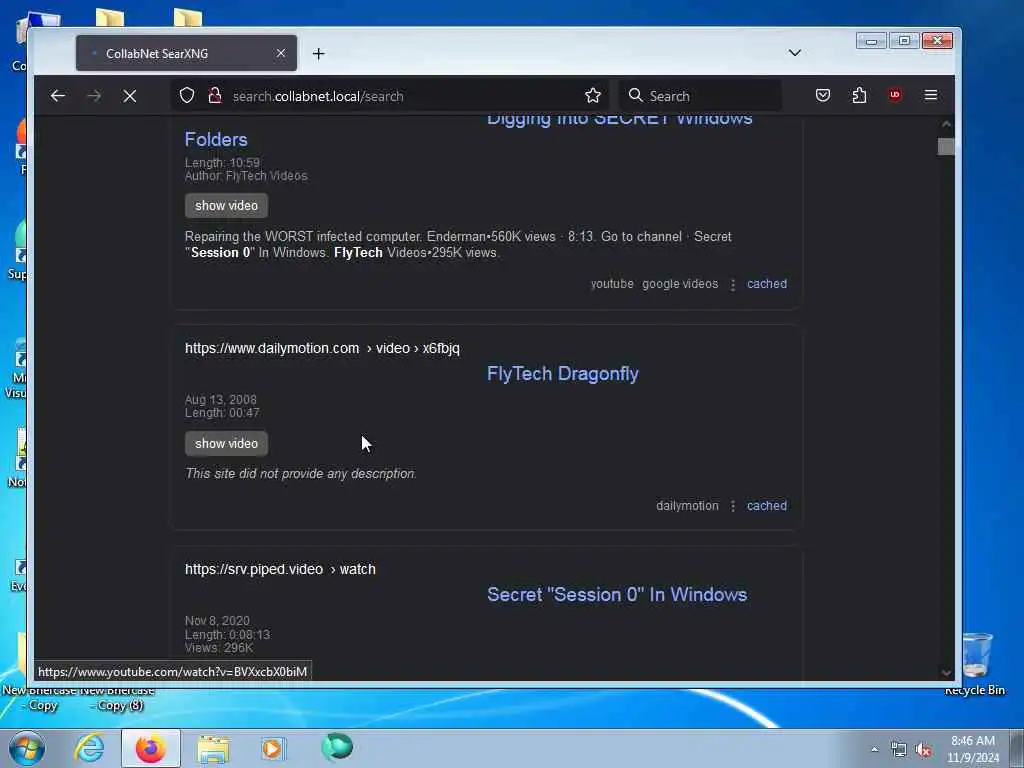Open the shield tracking protection icon
1024x768 pixels.
187,95
